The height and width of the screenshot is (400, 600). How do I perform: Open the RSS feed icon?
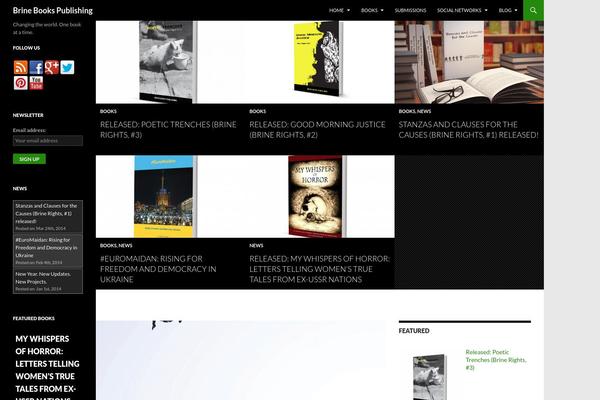click(x=21, y=67)
